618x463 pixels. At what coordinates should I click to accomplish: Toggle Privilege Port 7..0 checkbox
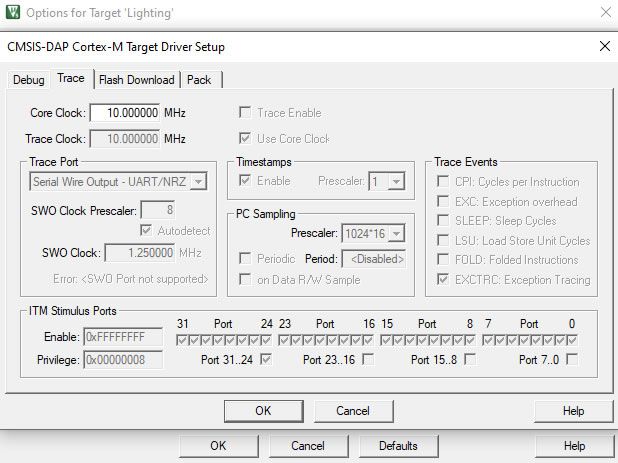572,359
